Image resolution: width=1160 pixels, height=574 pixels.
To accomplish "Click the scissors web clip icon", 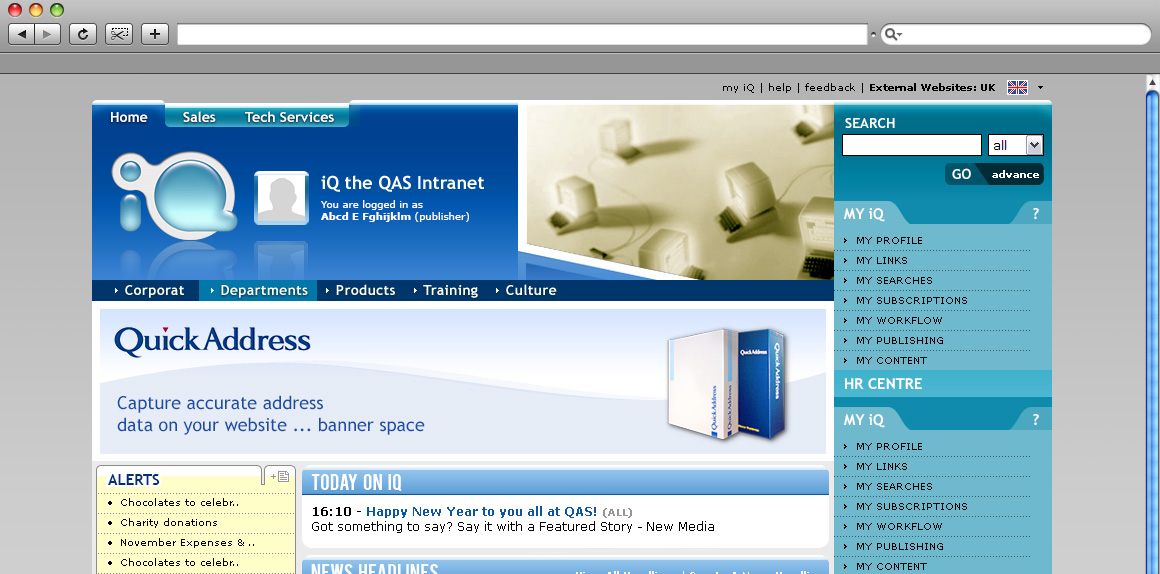I will 119,34.
